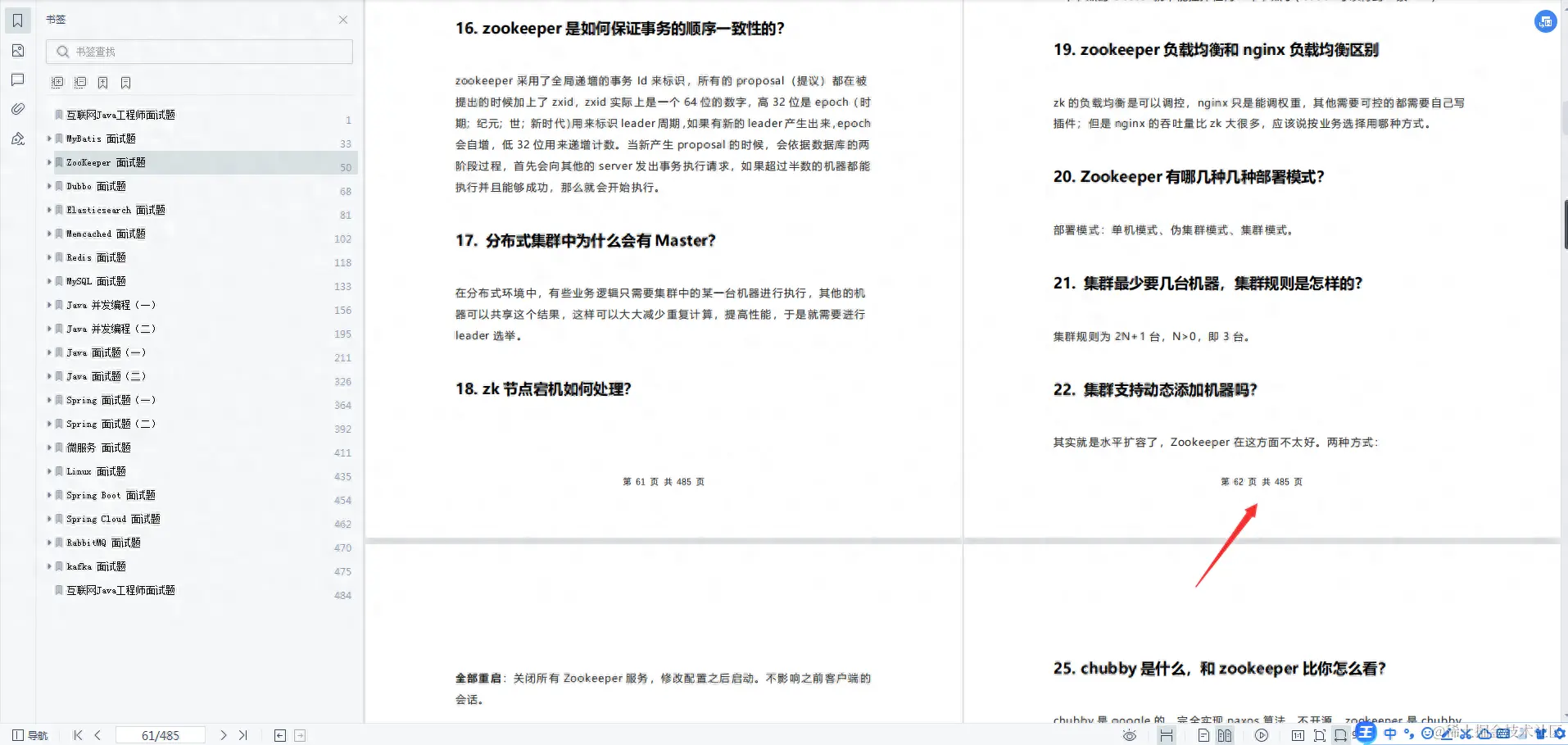Click the previous view back arrow

click(280, 735)
